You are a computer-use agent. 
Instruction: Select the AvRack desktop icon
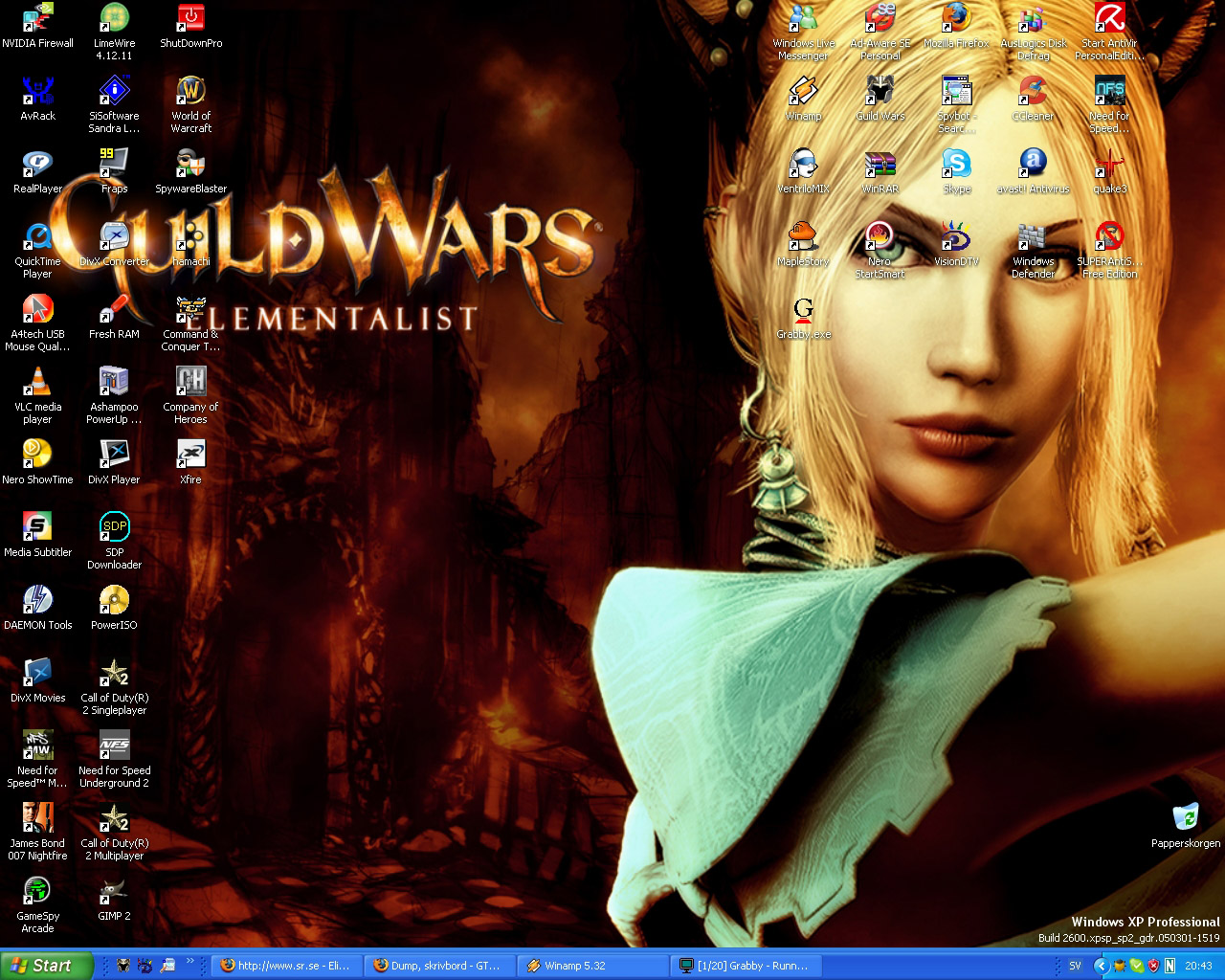[37, 100]
